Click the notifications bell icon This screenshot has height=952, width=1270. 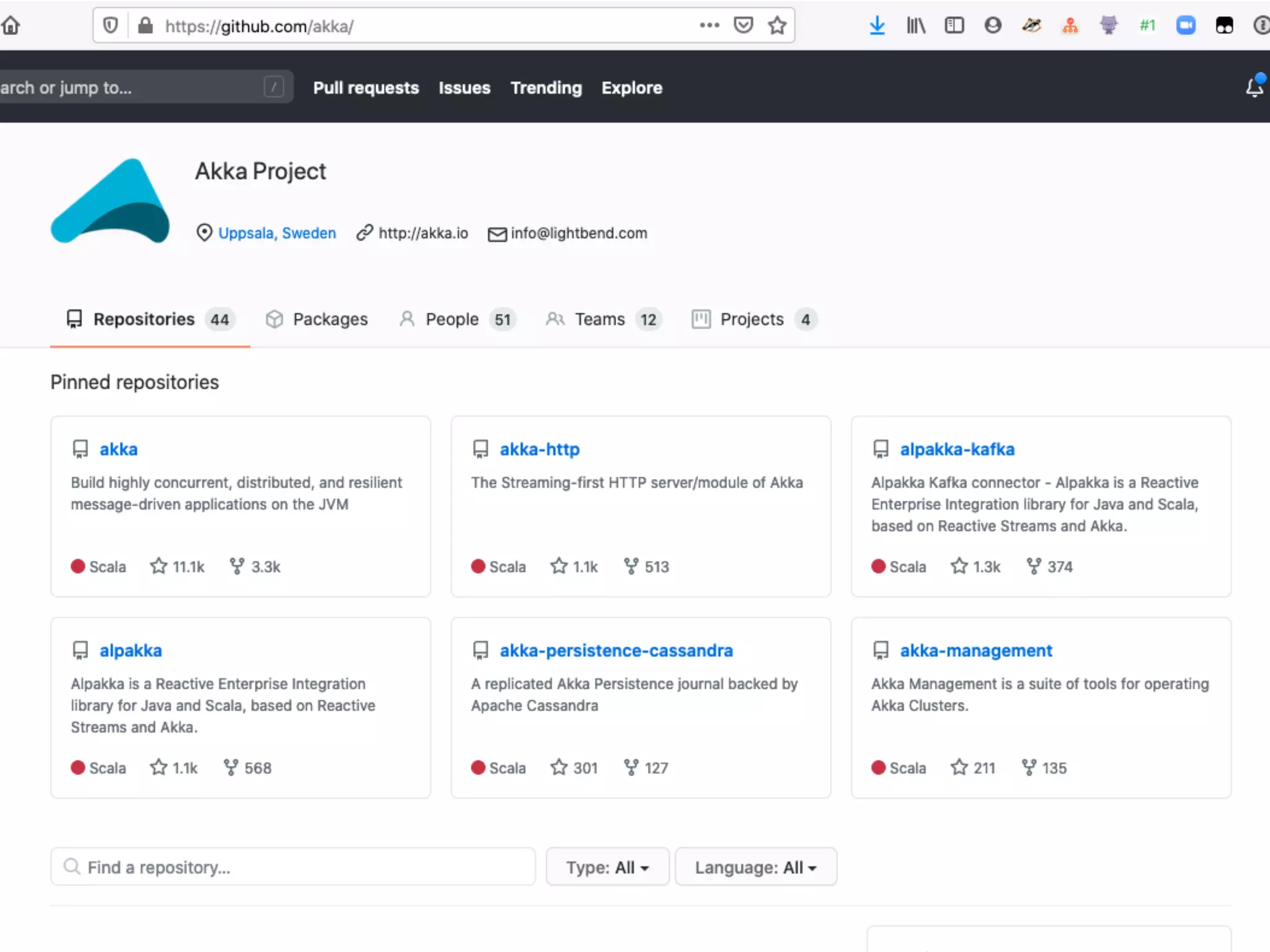point(1254,87)
